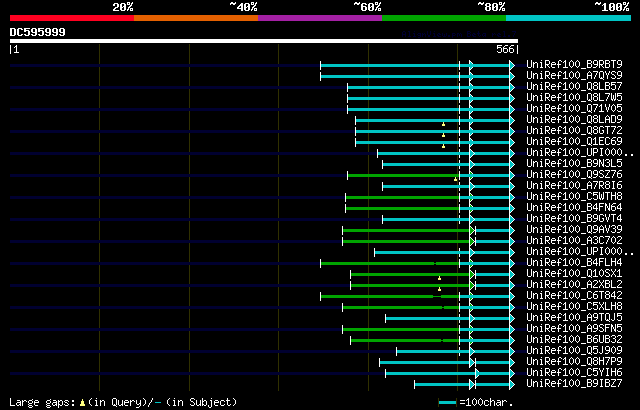Select the UniRef100_C5XLH8 hit name
This screenshot has height=410, width=640.
coord(574,306)
